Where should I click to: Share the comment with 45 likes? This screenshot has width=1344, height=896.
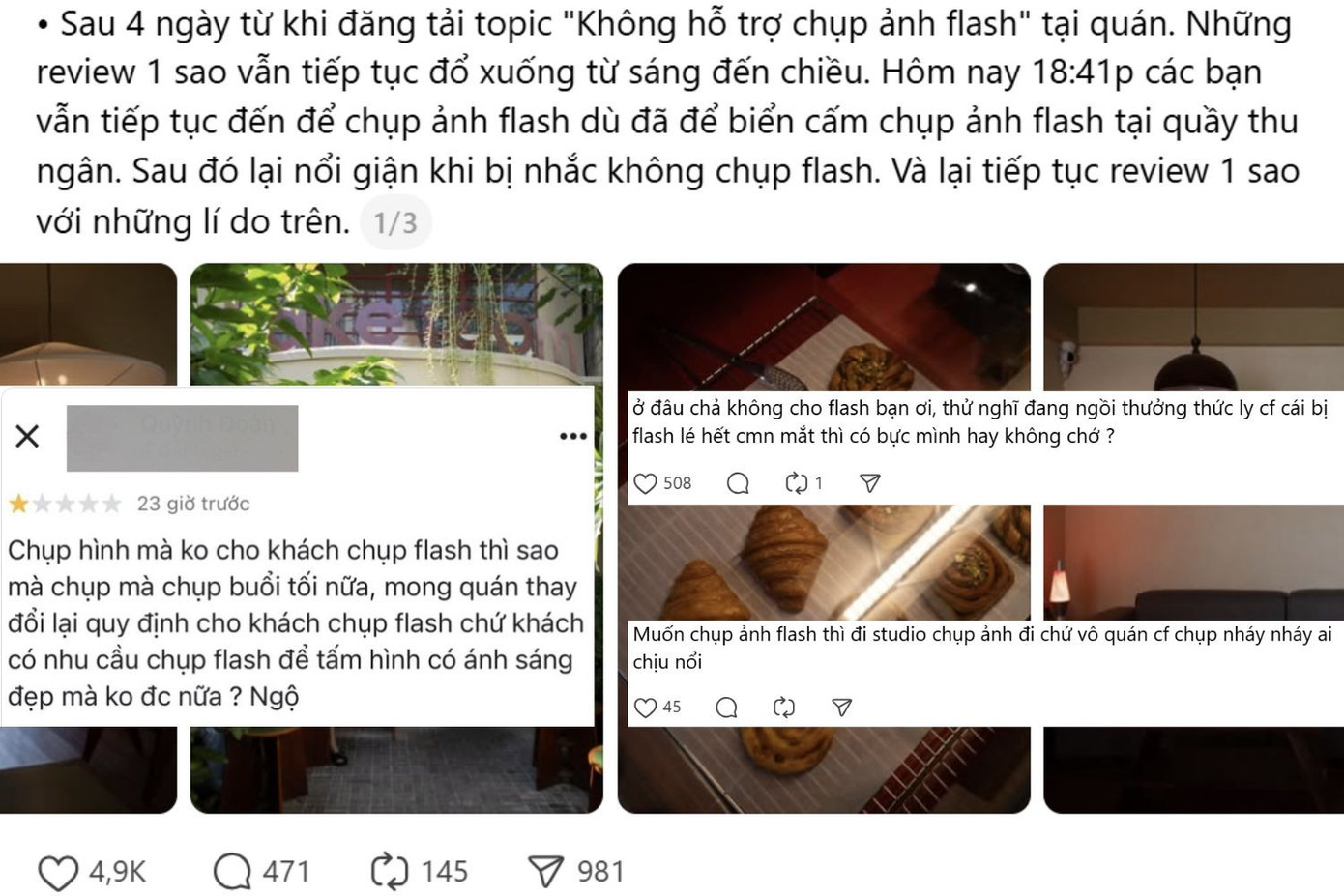[x=842, y=708]
